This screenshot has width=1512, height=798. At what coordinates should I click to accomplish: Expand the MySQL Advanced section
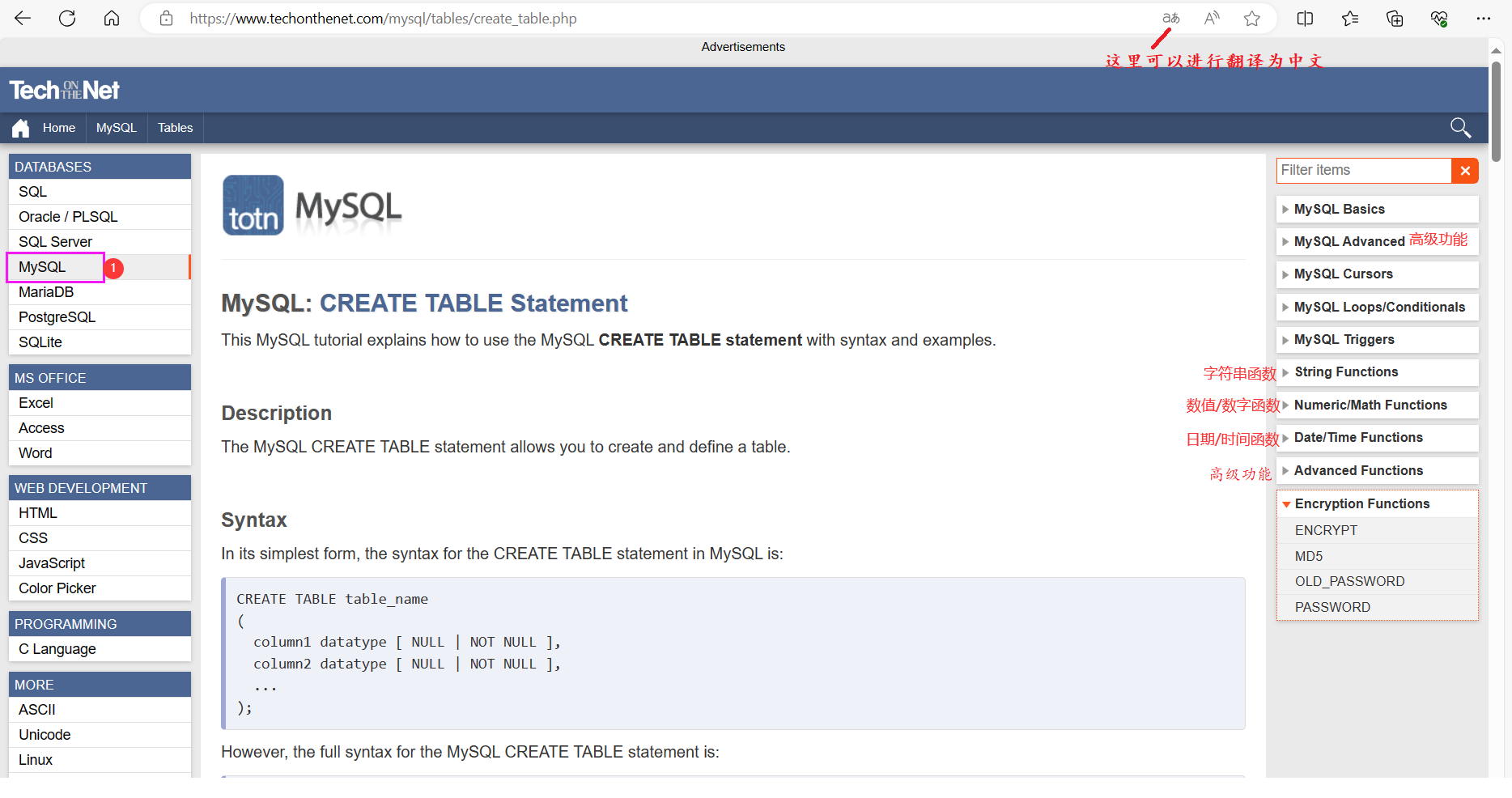[1378, 241]
